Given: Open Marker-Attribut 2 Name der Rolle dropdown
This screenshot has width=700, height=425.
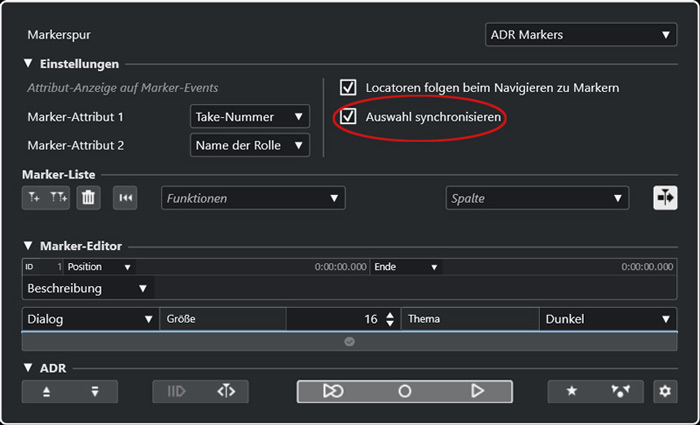Looking at the screenshot, I should (250, 146).
